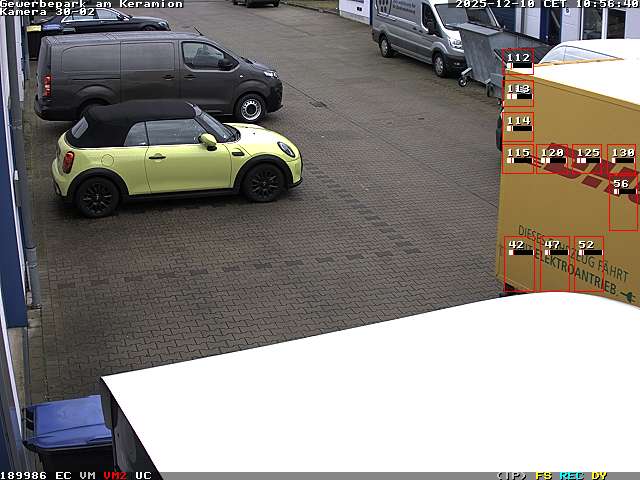This screenshot has width=640, height=480.
Task: Click the red box labeled 115
Action: [x=517, y=159]
